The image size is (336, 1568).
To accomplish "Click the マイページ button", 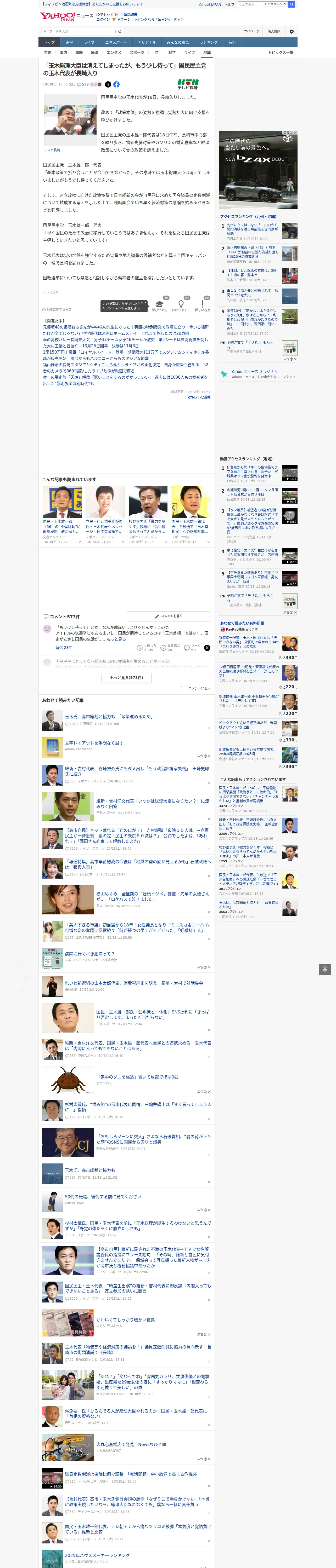I will click(x=251, y=32).
